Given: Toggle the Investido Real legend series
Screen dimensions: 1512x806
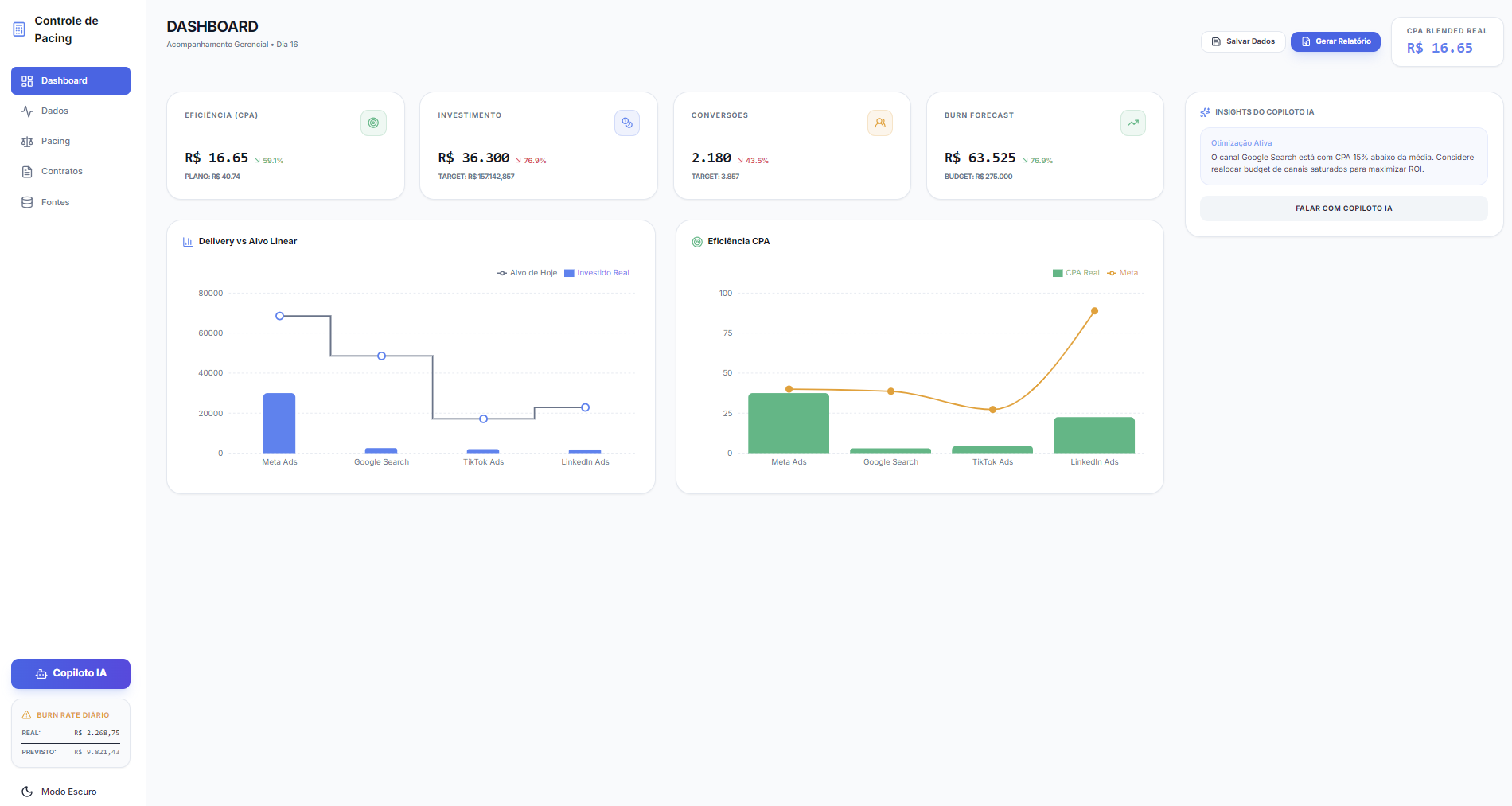Looking at the screenshot, I should click(x=597, y=273).
